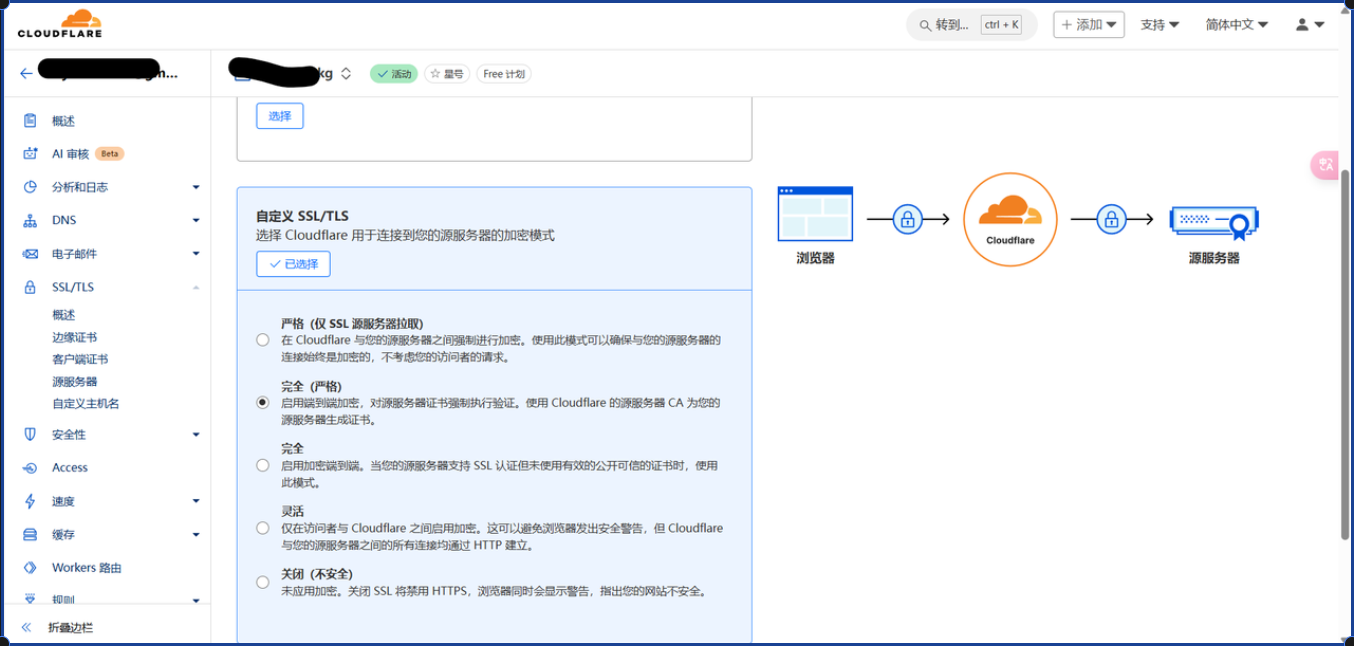Select the 关闭 (不安全) radio option

[263, 582]
